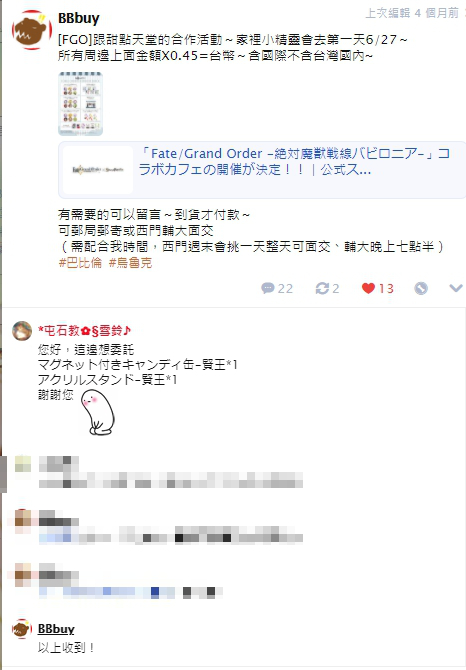Click BBbuy's small avatar in the reply
466x670 pixels.
click(x=22, y=629)
